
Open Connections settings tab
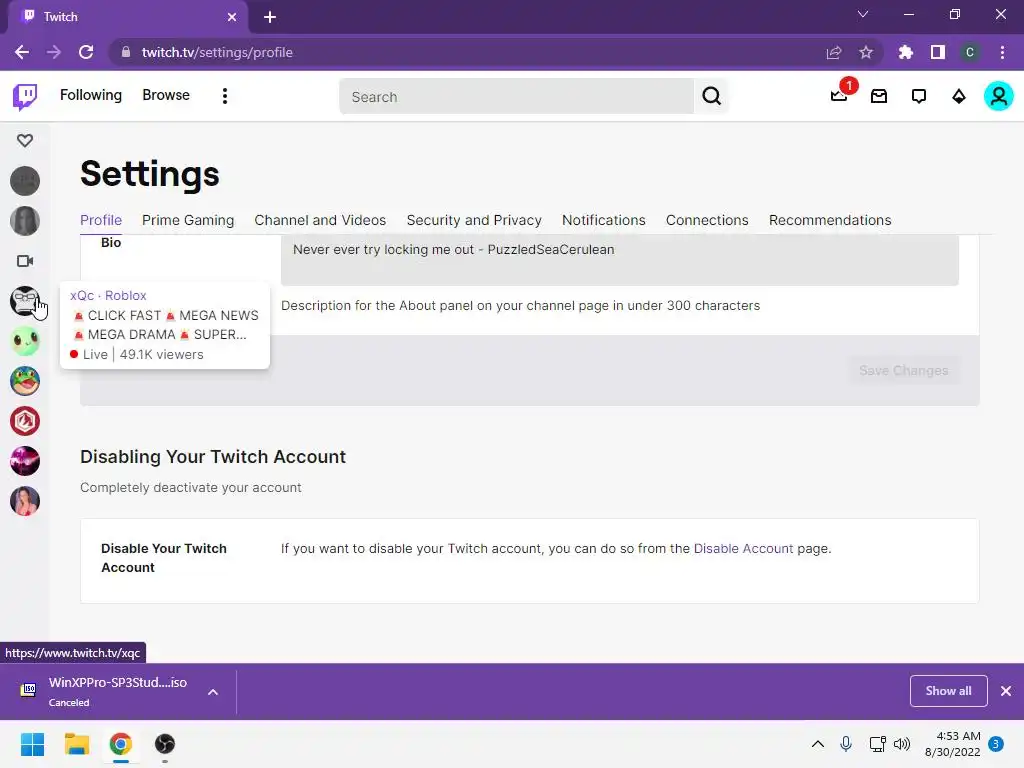[x=707, y=220]
